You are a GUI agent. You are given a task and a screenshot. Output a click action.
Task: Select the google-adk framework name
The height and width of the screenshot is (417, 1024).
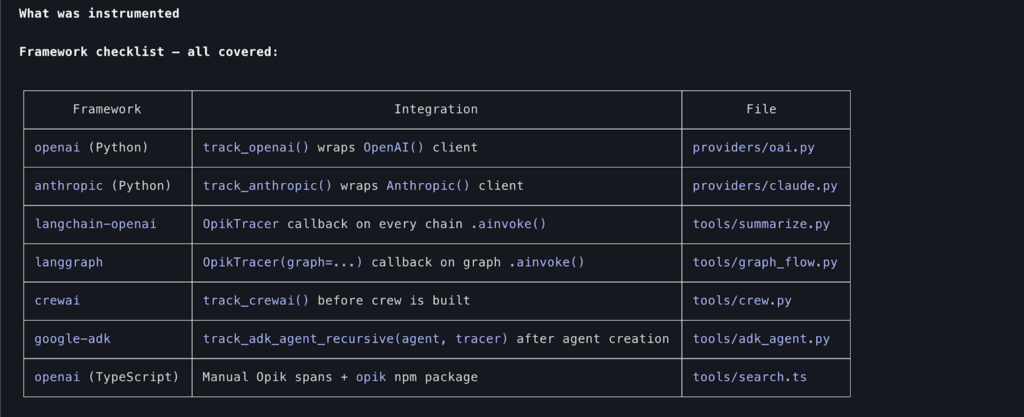coord(73,339)
